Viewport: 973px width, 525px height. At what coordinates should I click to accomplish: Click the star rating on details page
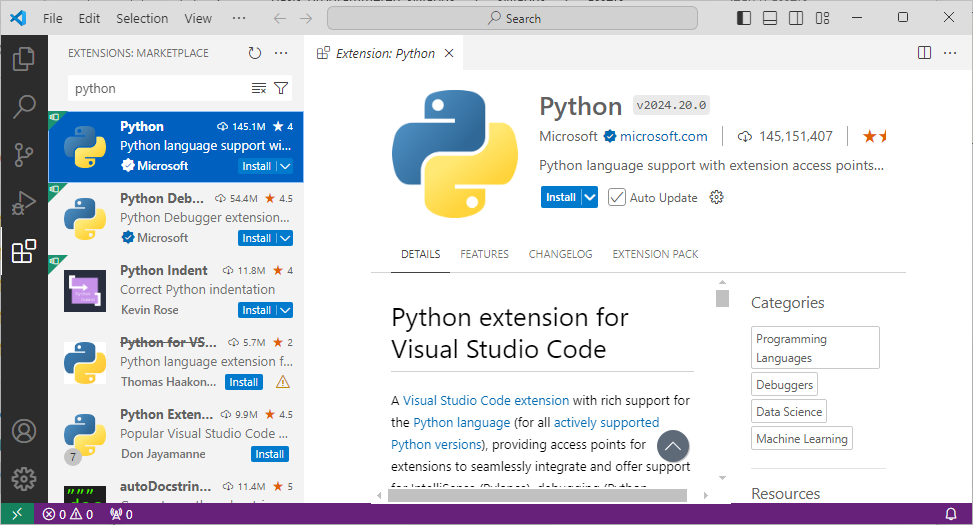874,137
